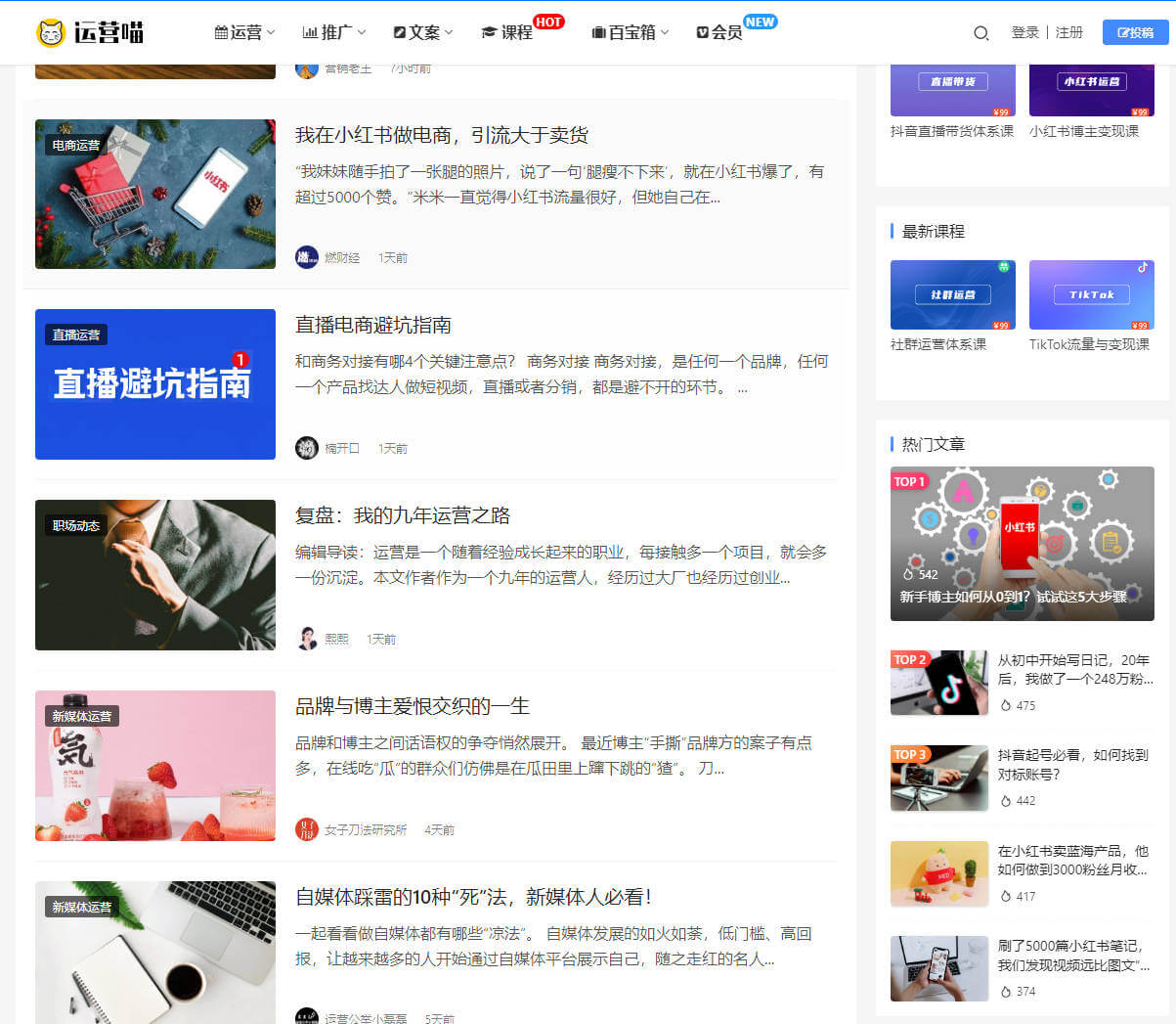
Task: Expand the 运营 dropdown menu
Action: click(x=244, y=32)
